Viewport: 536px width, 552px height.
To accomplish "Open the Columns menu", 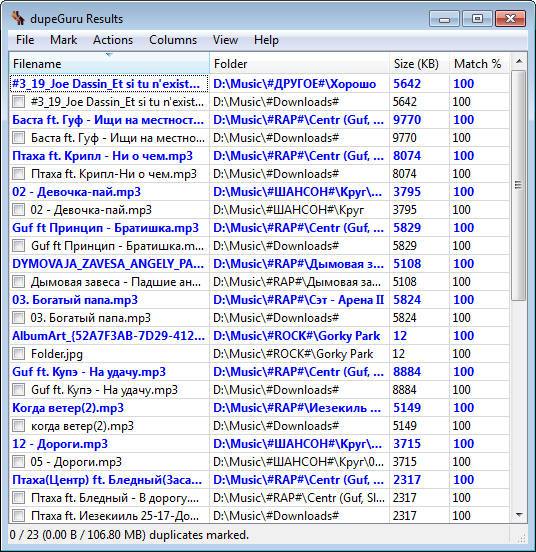I will tap(173, 40).
